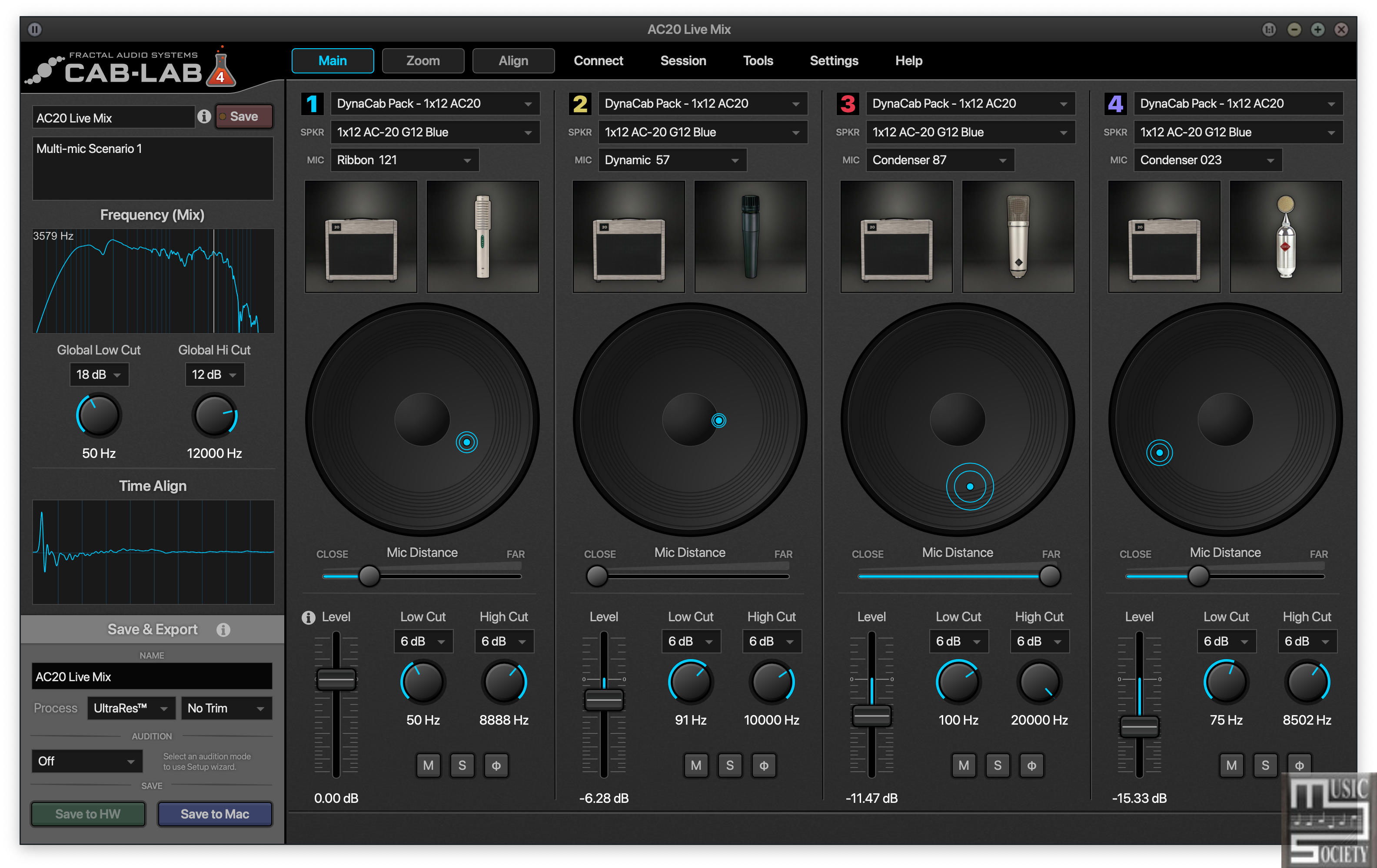Viewport: 1377px width, 868px height.
Task: Solo channel 3 with S button
Action: point(997,765)
